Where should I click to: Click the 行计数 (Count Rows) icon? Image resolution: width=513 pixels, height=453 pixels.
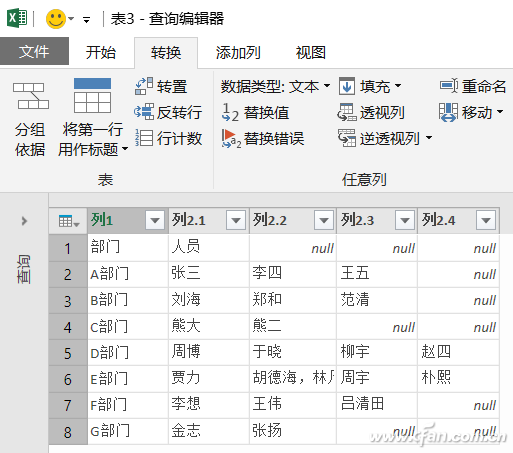click(144, 138)
